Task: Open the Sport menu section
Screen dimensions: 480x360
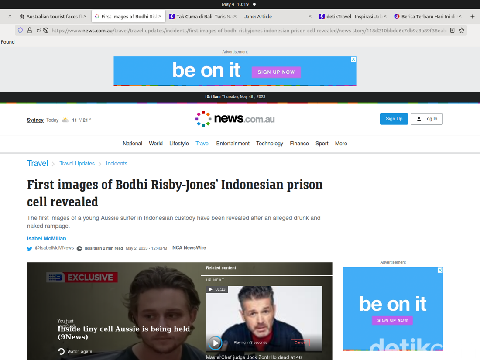Action: click(322, 143)
